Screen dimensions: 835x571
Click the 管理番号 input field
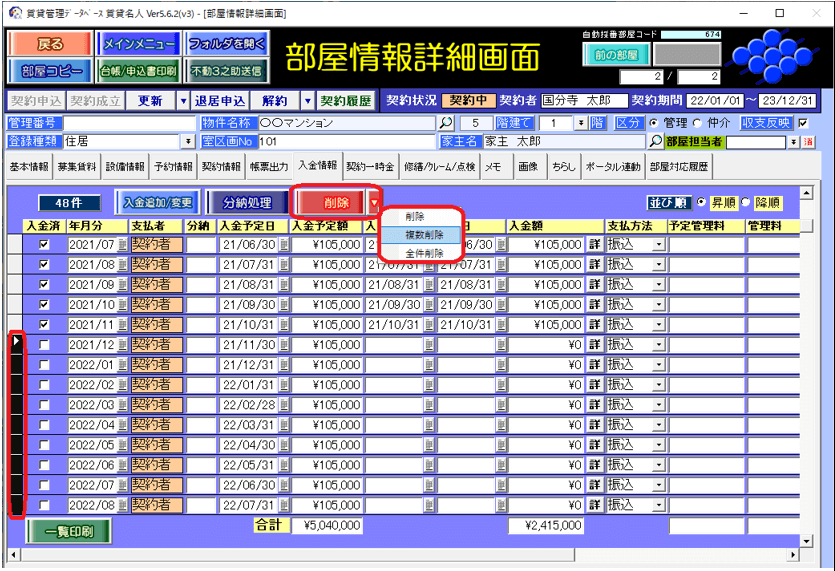(130, 123)
